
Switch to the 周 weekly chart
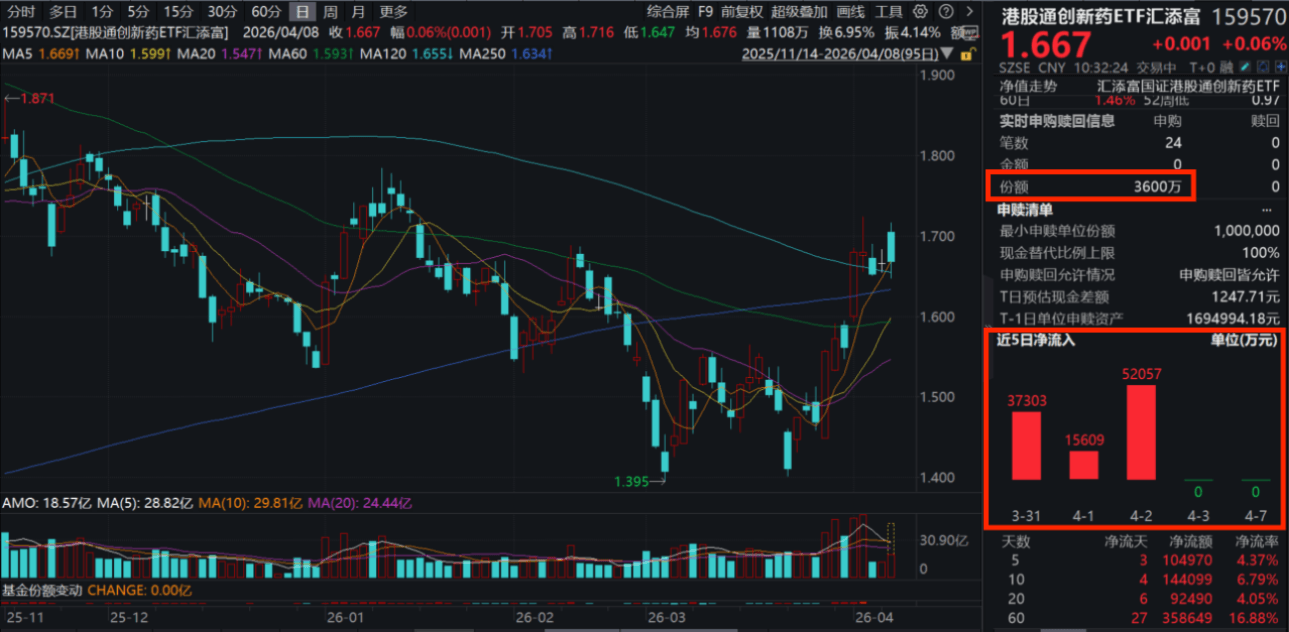[329, 12]
